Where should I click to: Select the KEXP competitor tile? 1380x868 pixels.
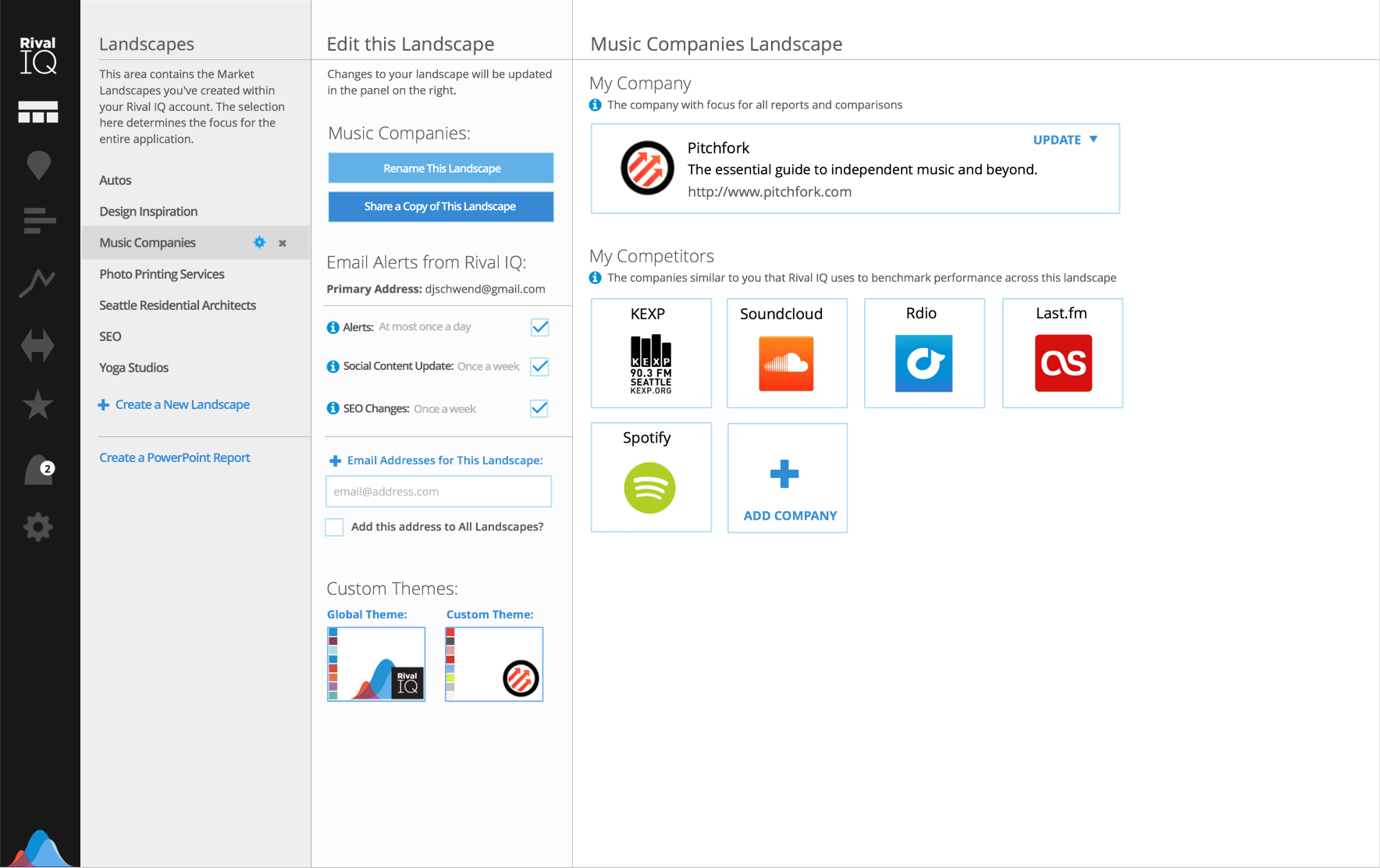(x=651, y=353)
